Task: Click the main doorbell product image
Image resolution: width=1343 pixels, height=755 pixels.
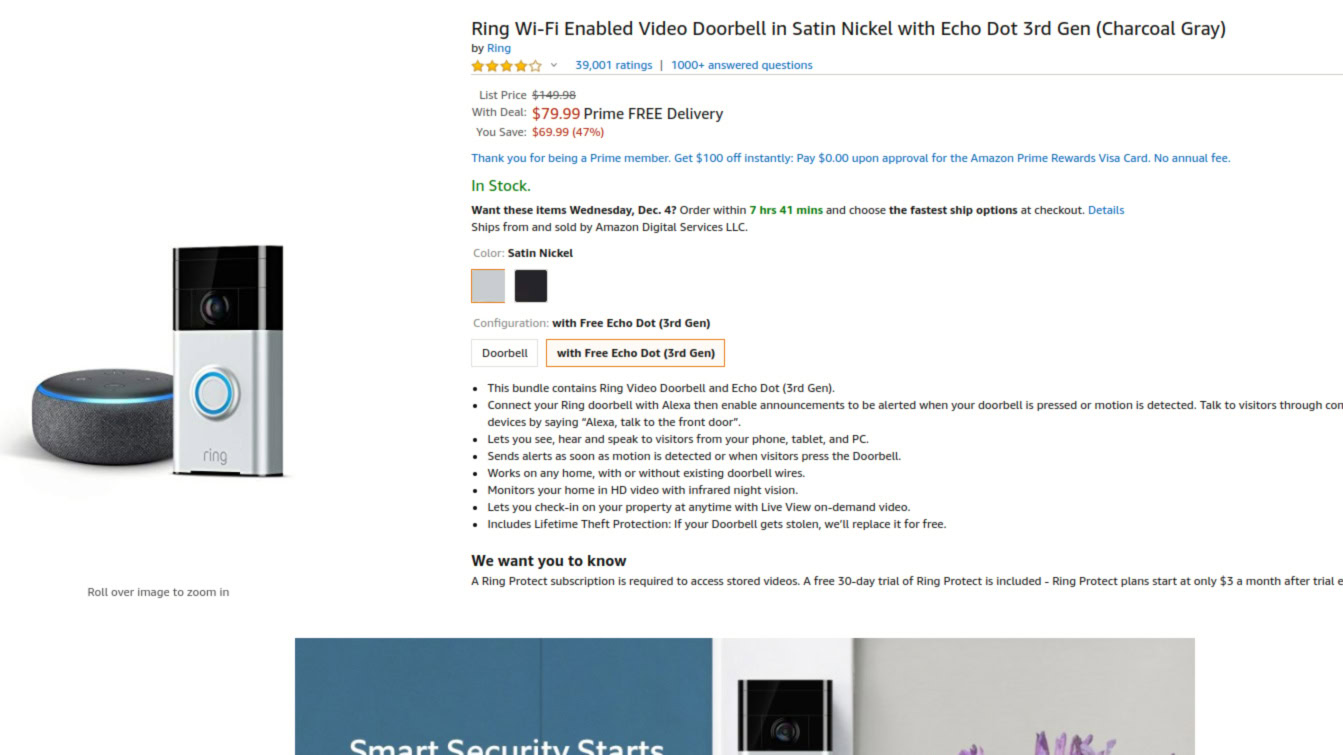Action: tap(228, 360)
